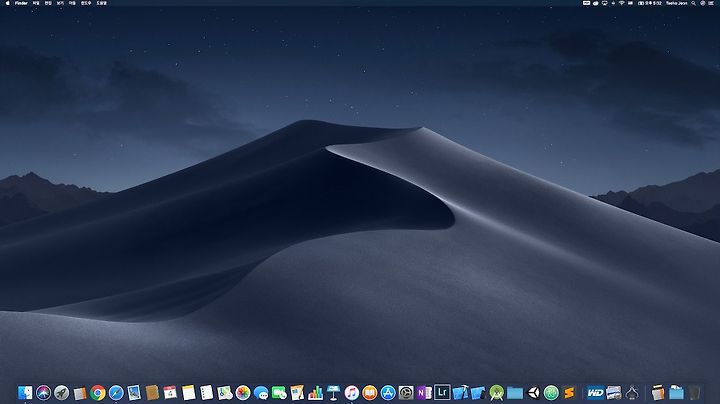The image size is (720, 404).
Task: Launch the App Store
Action: pyautogui.click(x=388, y=393)
